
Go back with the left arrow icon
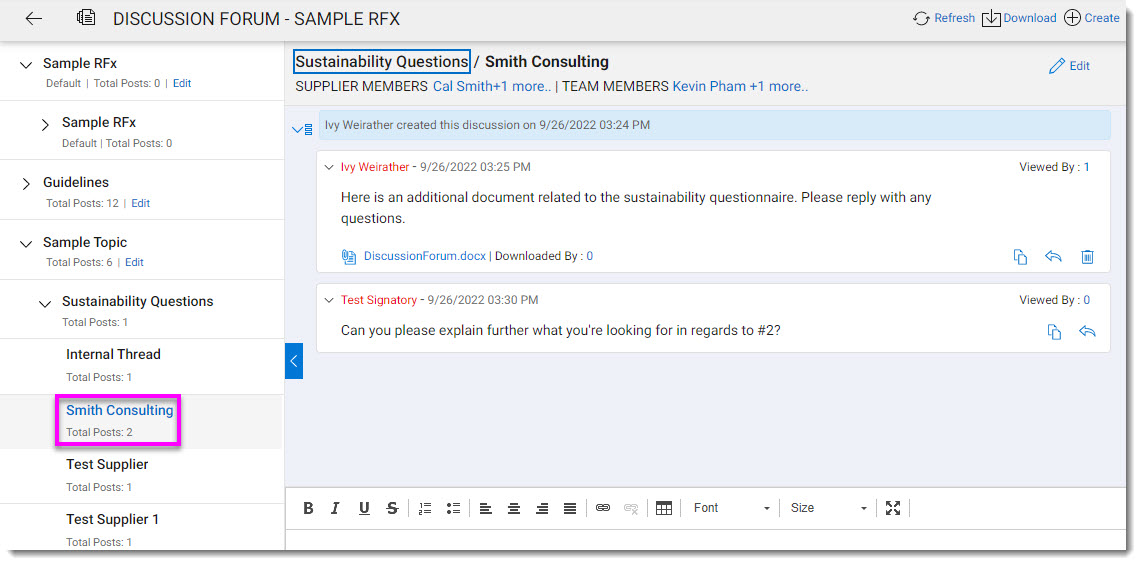[x=33, y=19]
